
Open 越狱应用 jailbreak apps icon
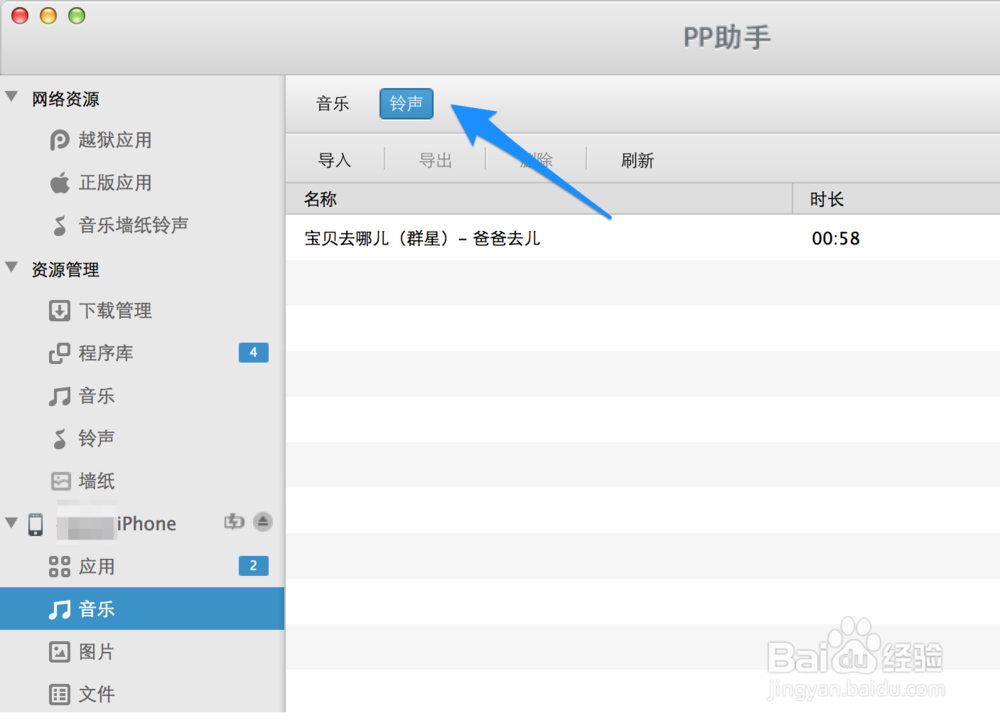pyautogui.click(x=59, y=140)
